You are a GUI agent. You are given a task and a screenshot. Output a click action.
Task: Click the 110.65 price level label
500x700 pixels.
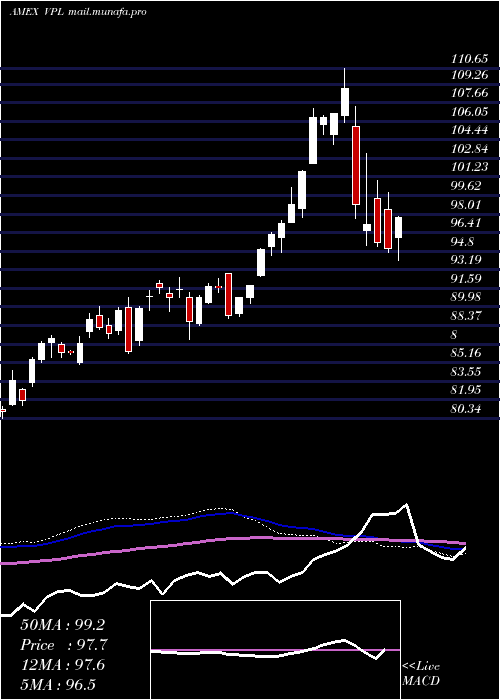pos(470,57)
